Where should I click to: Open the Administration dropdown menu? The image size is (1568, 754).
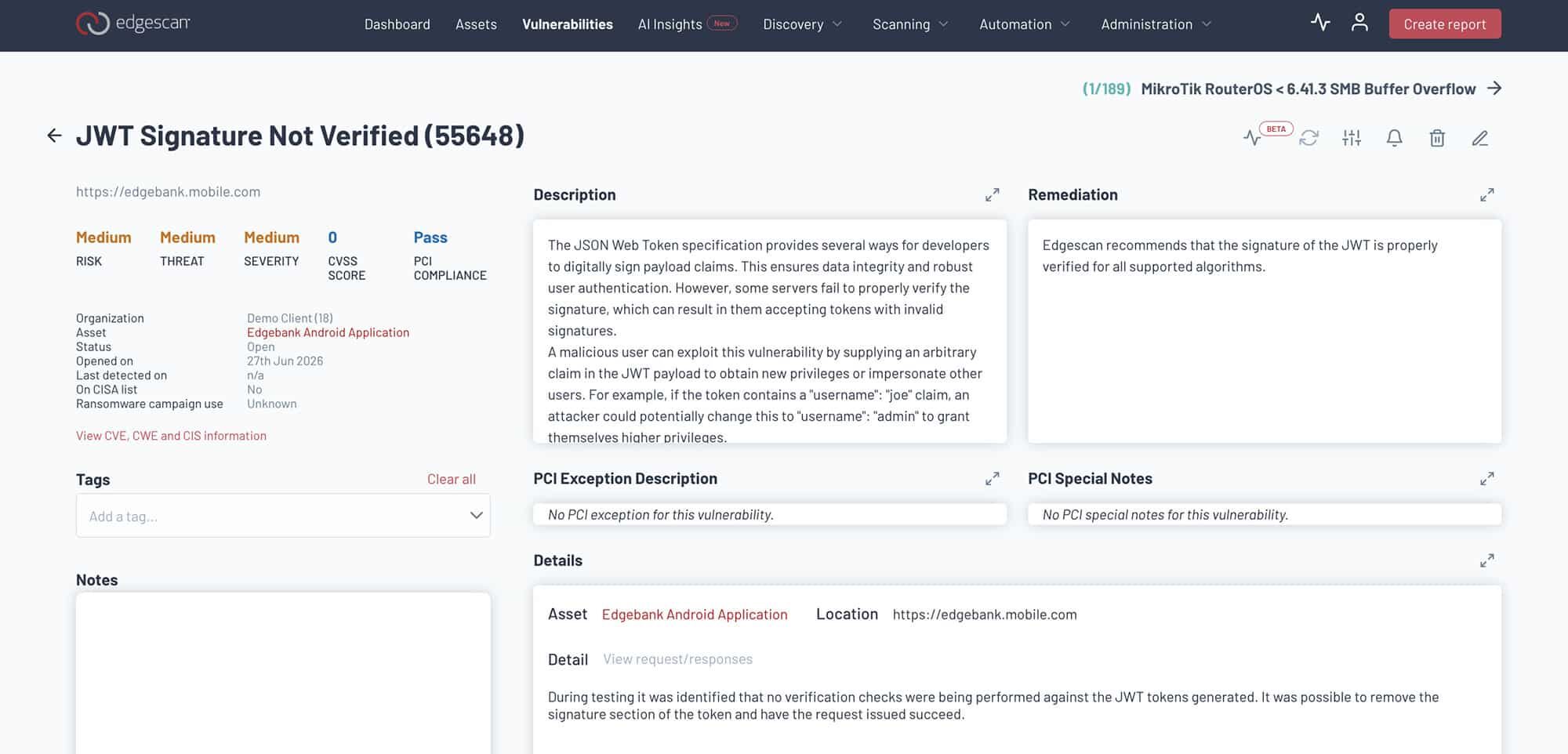[x=1156, y=24]
